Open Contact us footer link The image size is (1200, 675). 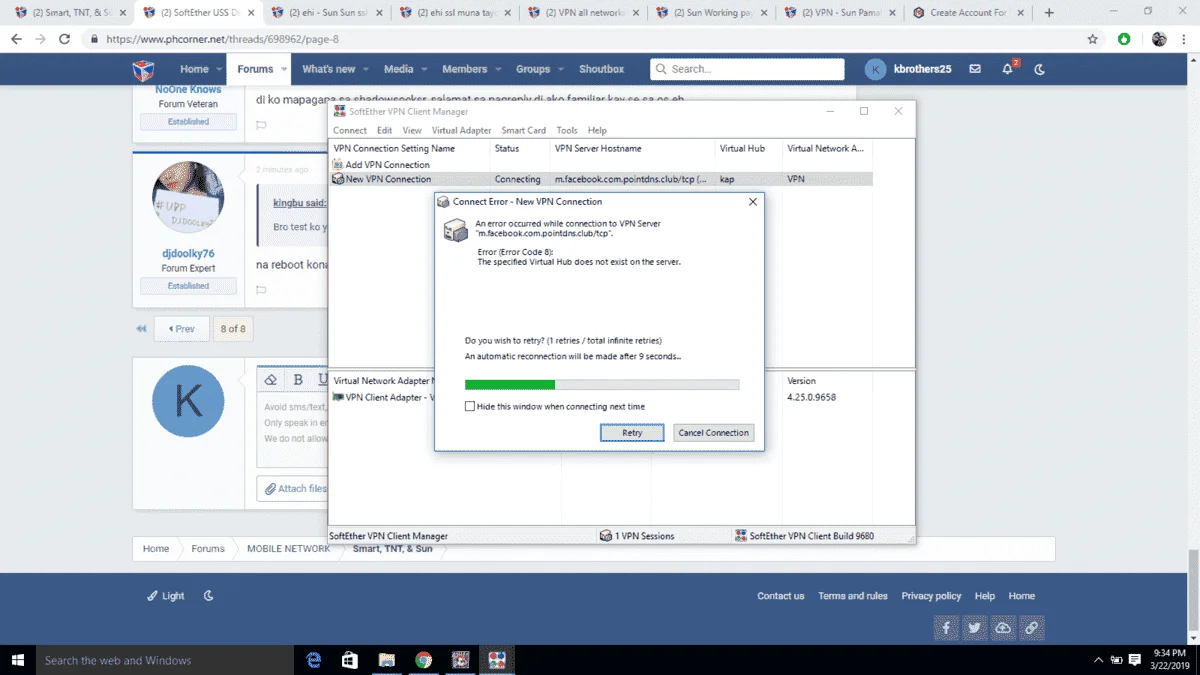781,596
